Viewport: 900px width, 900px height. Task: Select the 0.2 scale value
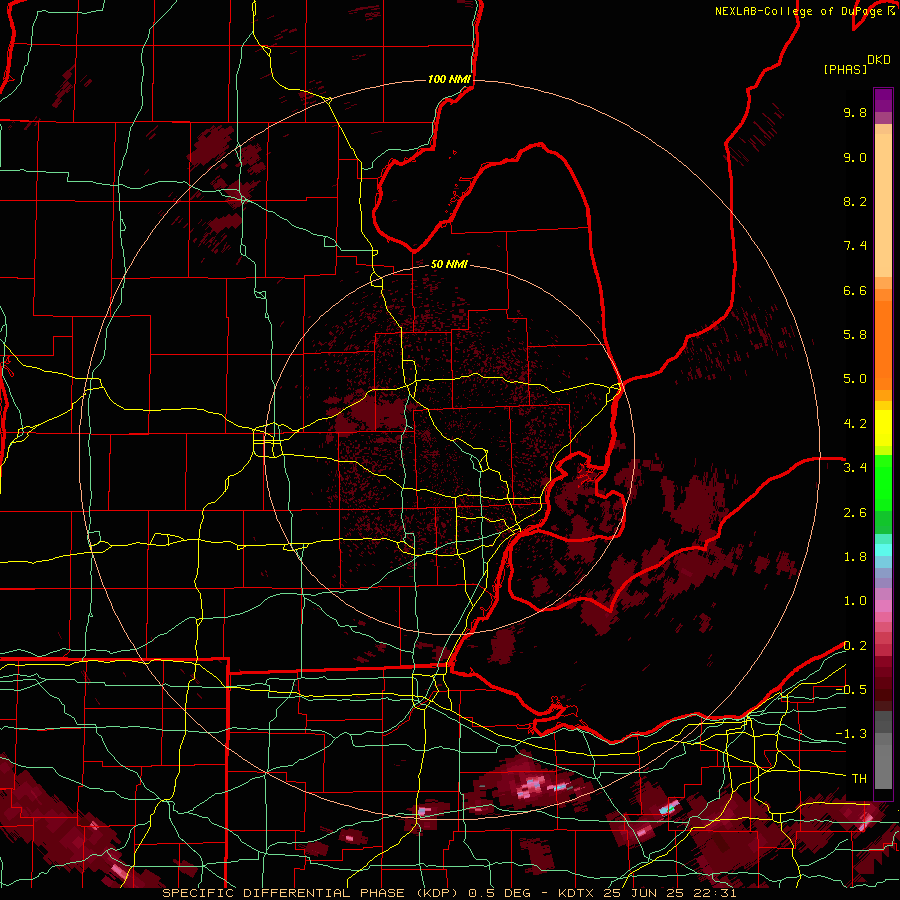point(855,646)
